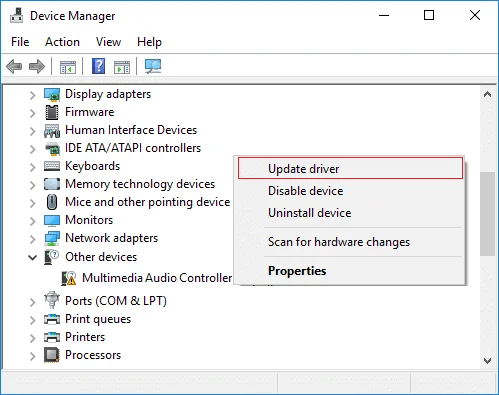Viewport: 499px width, 395px height.
Task: Open the View menu
Action: point(108,42)
